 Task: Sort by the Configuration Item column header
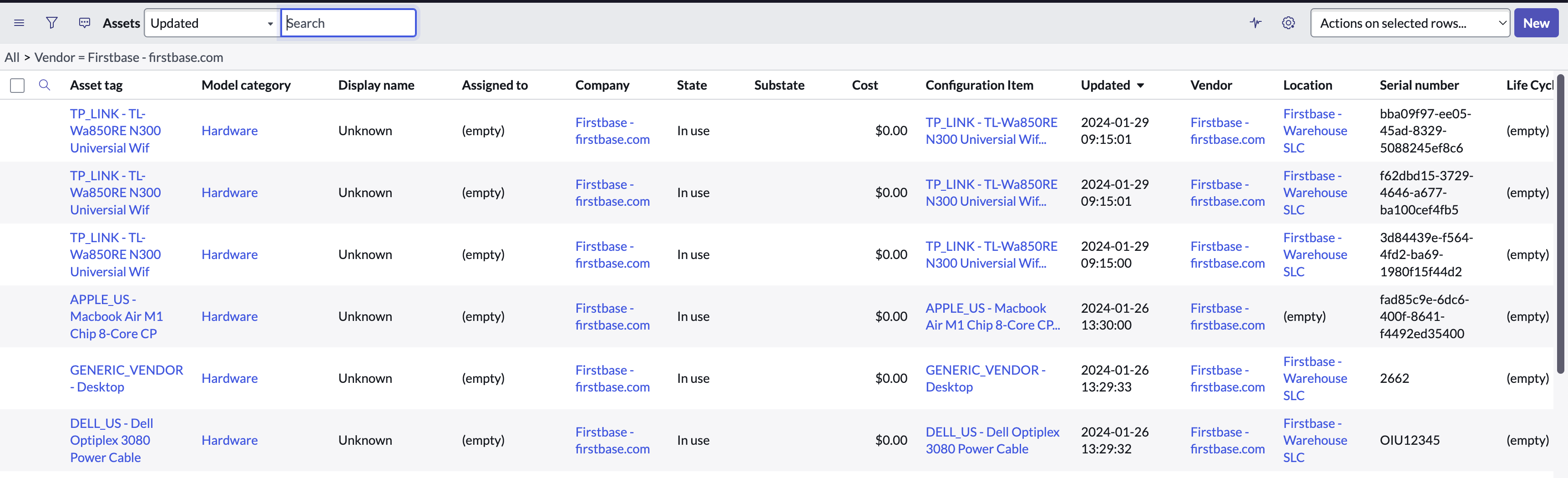[979, 85]
